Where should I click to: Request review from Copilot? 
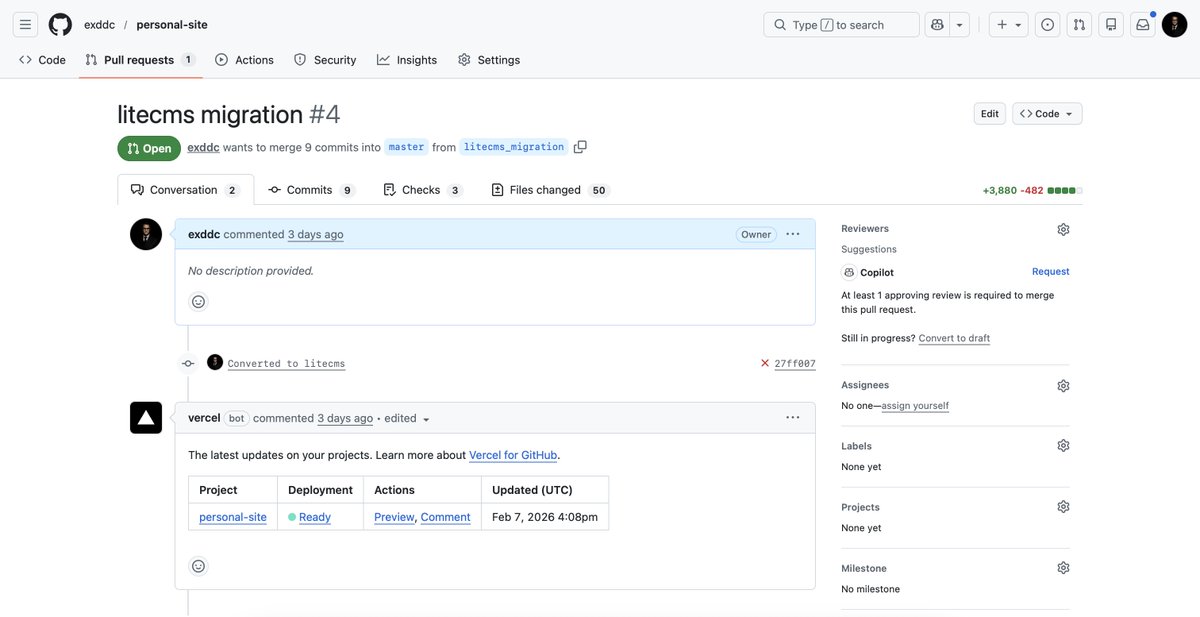click(x=1050, y=272)
